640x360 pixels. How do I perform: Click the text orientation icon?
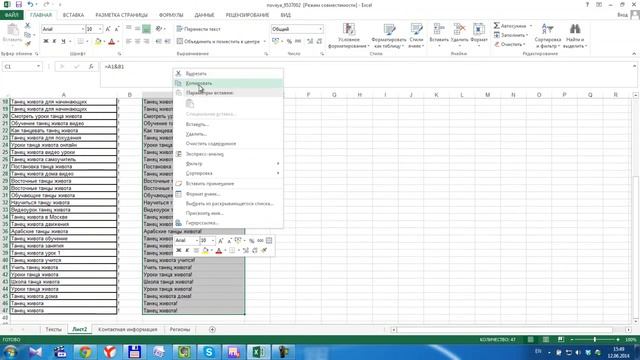pyautogui.click(x=159, y=29)
